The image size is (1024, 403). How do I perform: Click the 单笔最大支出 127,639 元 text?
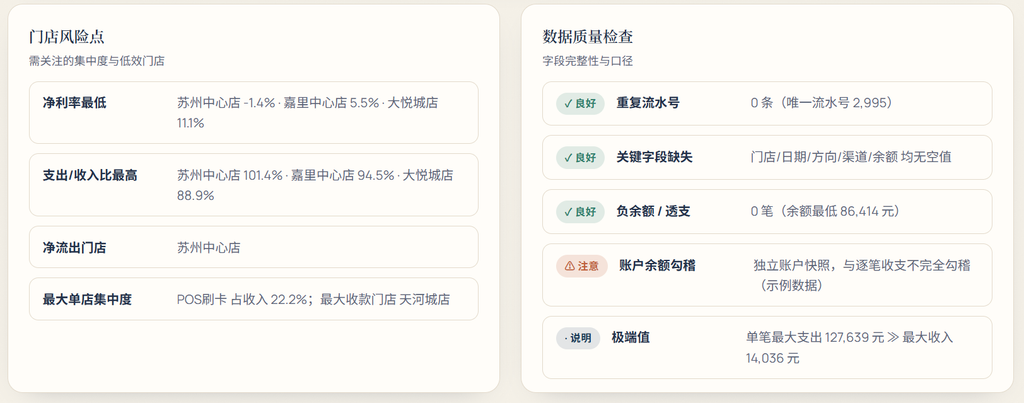point(815,338)
